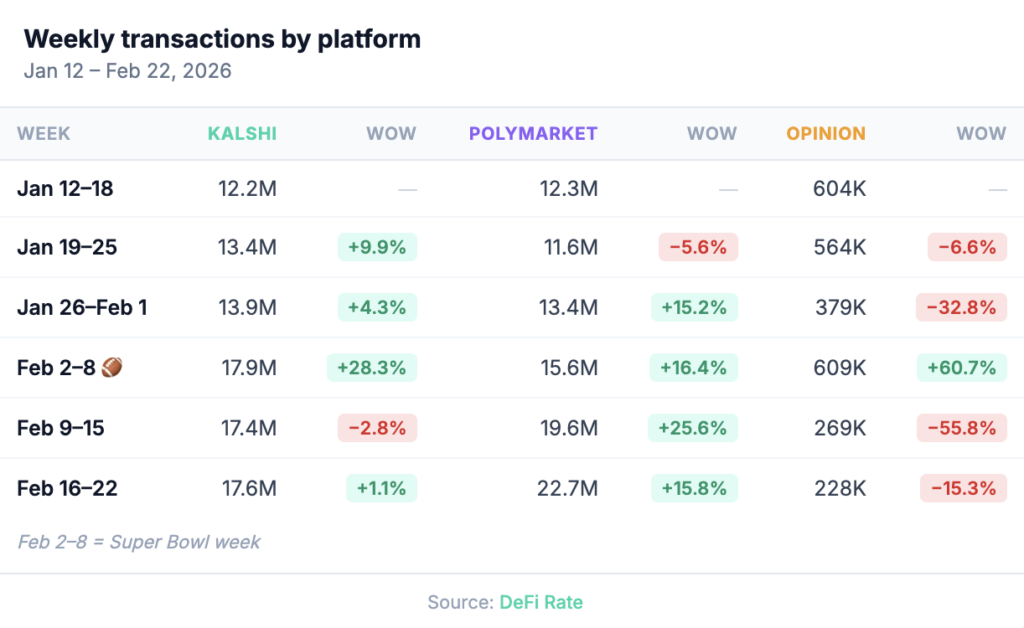This screenshot has width=1024, height=628.
Task: Click the Weekly transactions by platform title
Action: [222, 39]
